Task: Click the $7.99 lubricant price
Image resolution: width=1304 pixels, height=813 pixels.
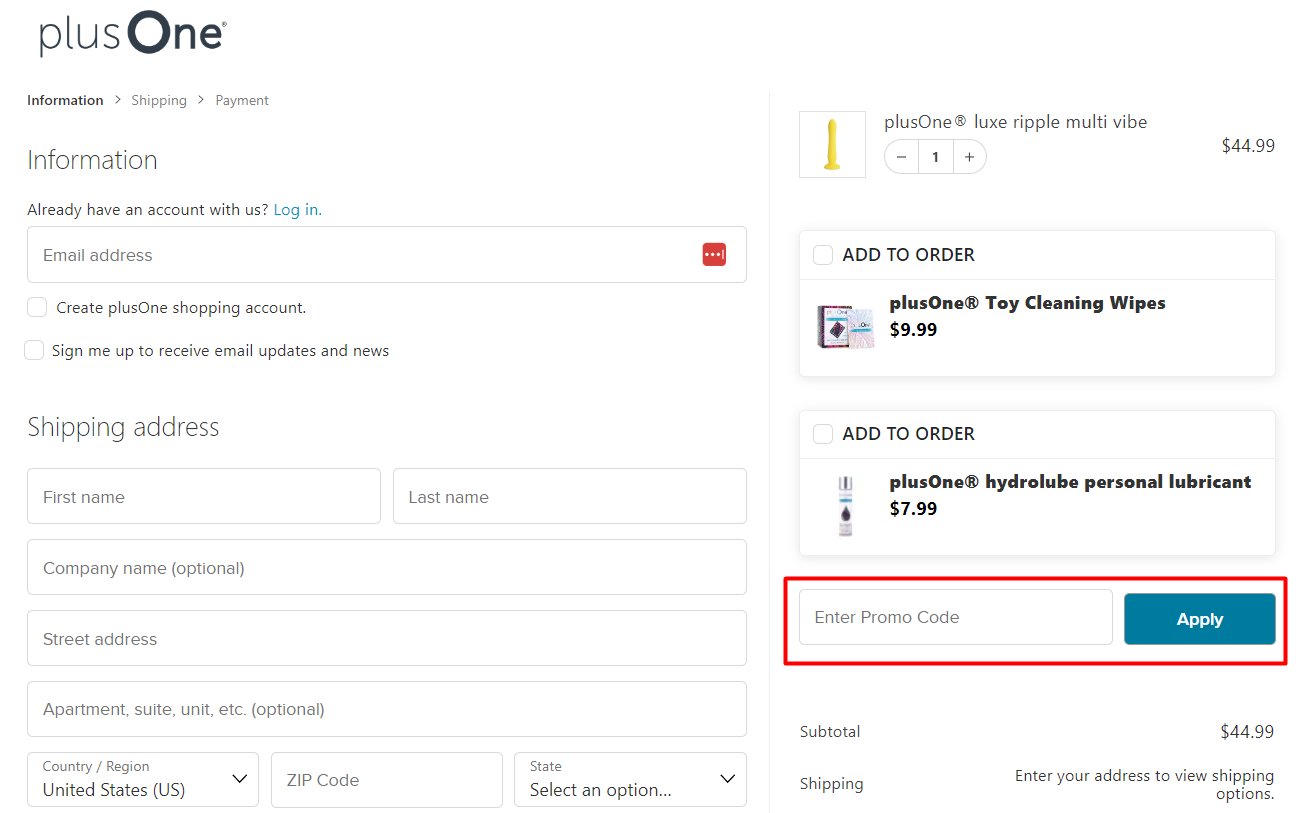Action: [913, 509]
